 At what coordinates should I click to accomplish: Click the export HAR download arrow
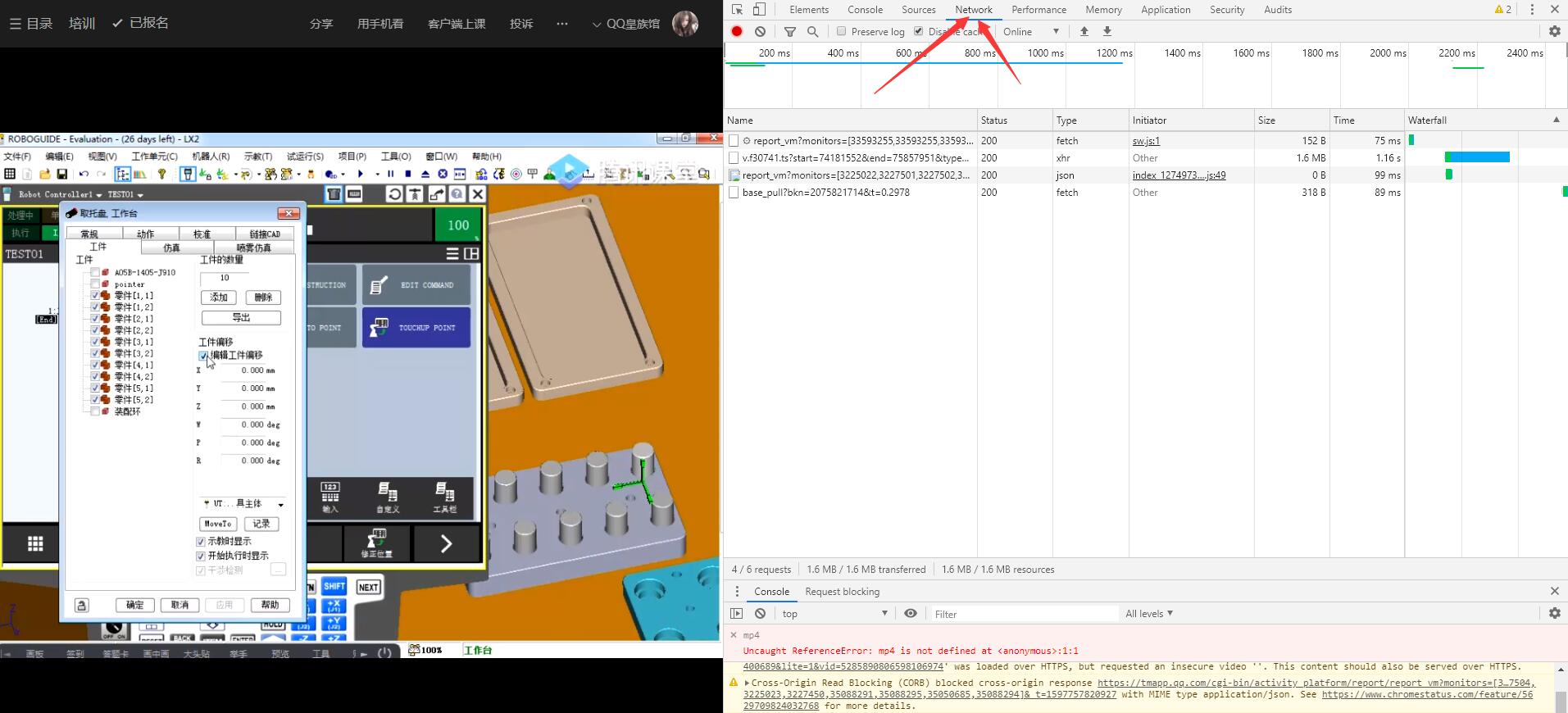tap(1107, 31)
